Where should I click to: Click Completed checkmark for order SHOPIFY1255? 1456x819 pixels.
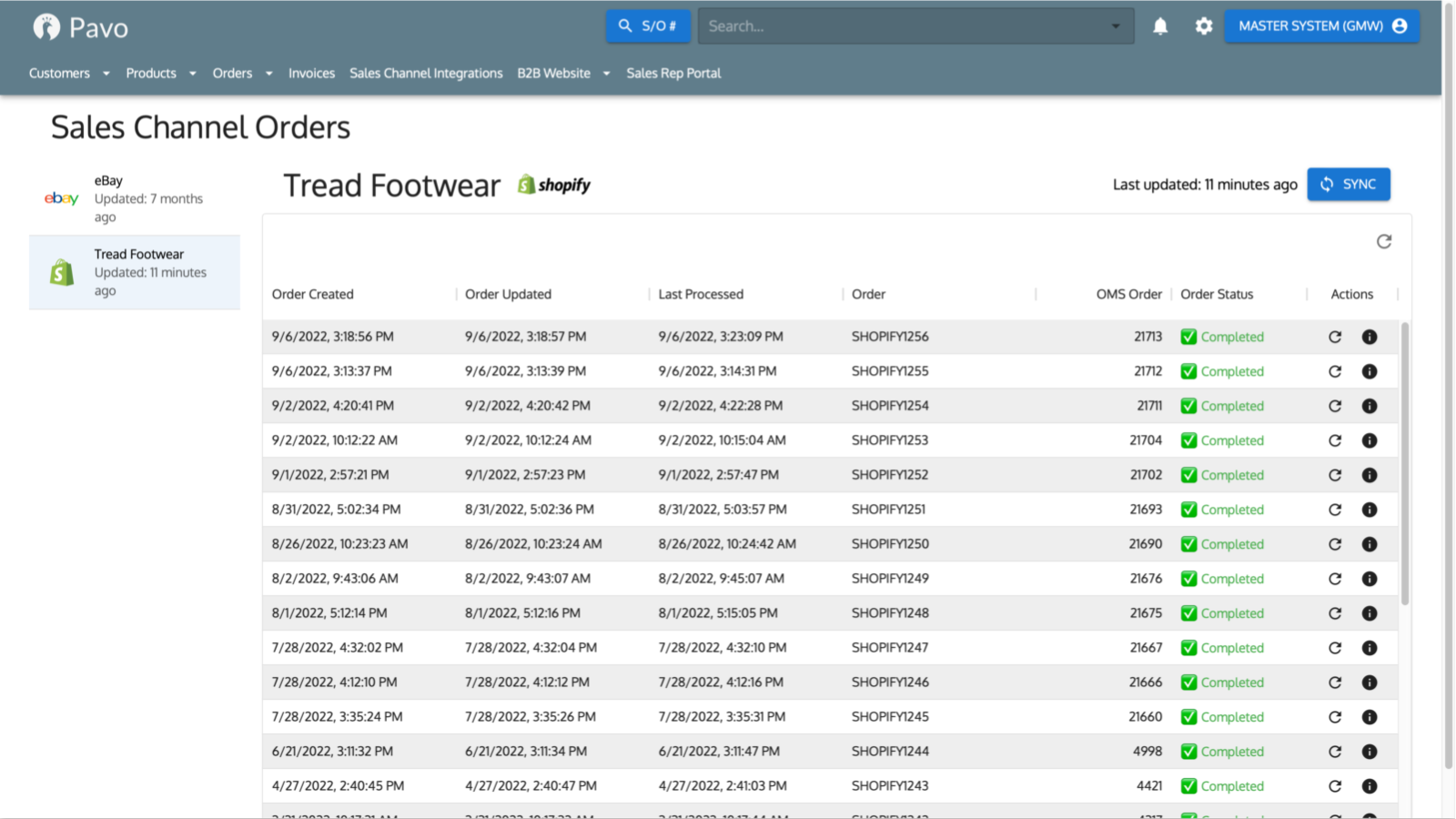(1188, 371)
